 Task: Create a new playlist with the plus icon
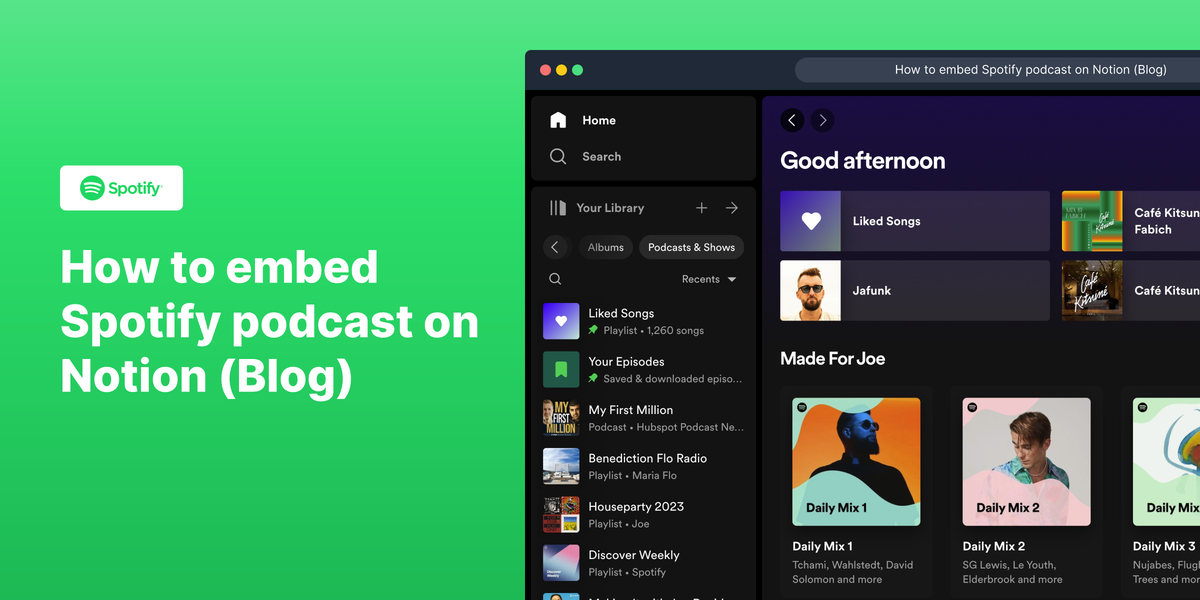point(701,208)
